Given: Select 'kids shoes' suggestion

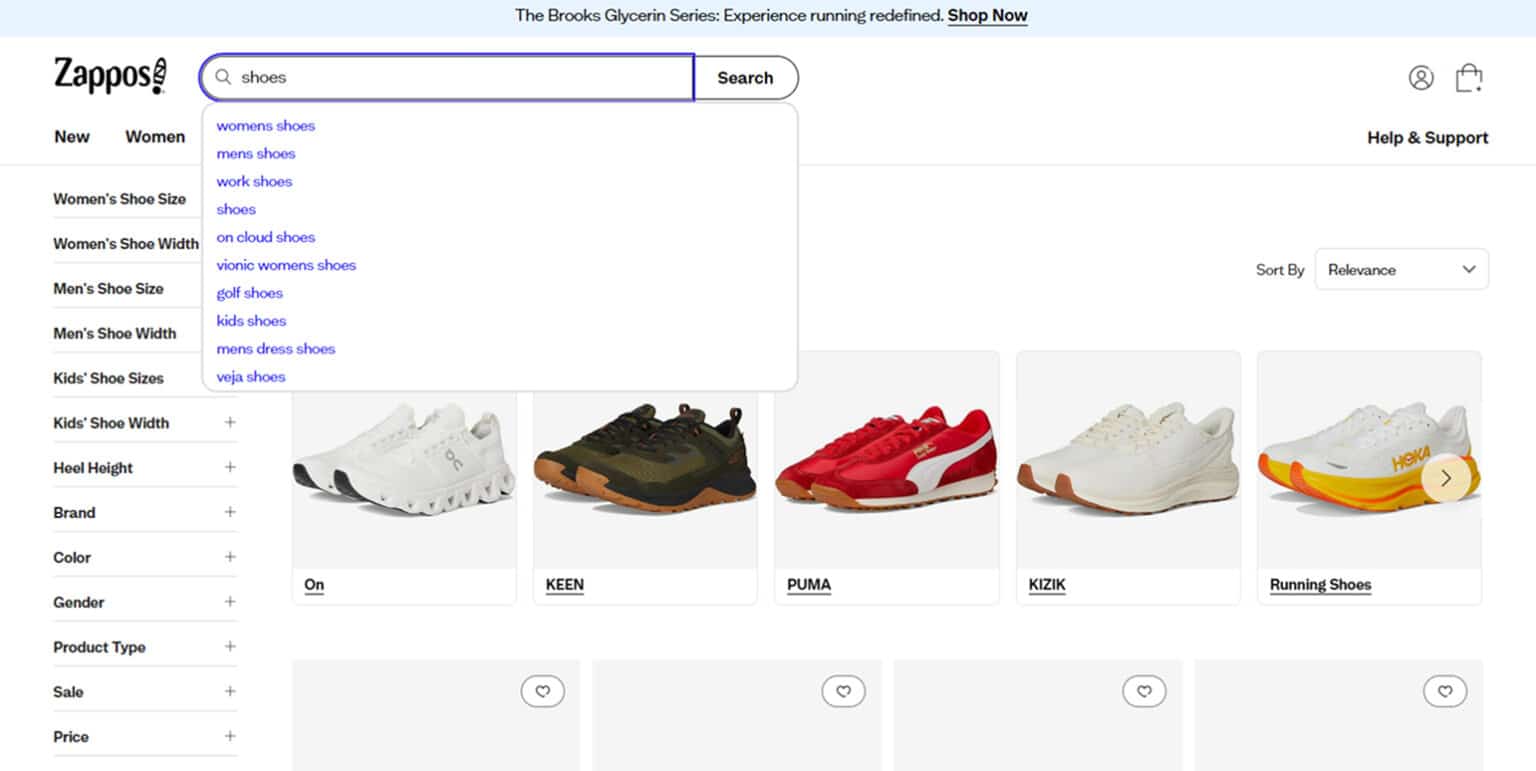Looking at the screenshot, I should (251, 322).
